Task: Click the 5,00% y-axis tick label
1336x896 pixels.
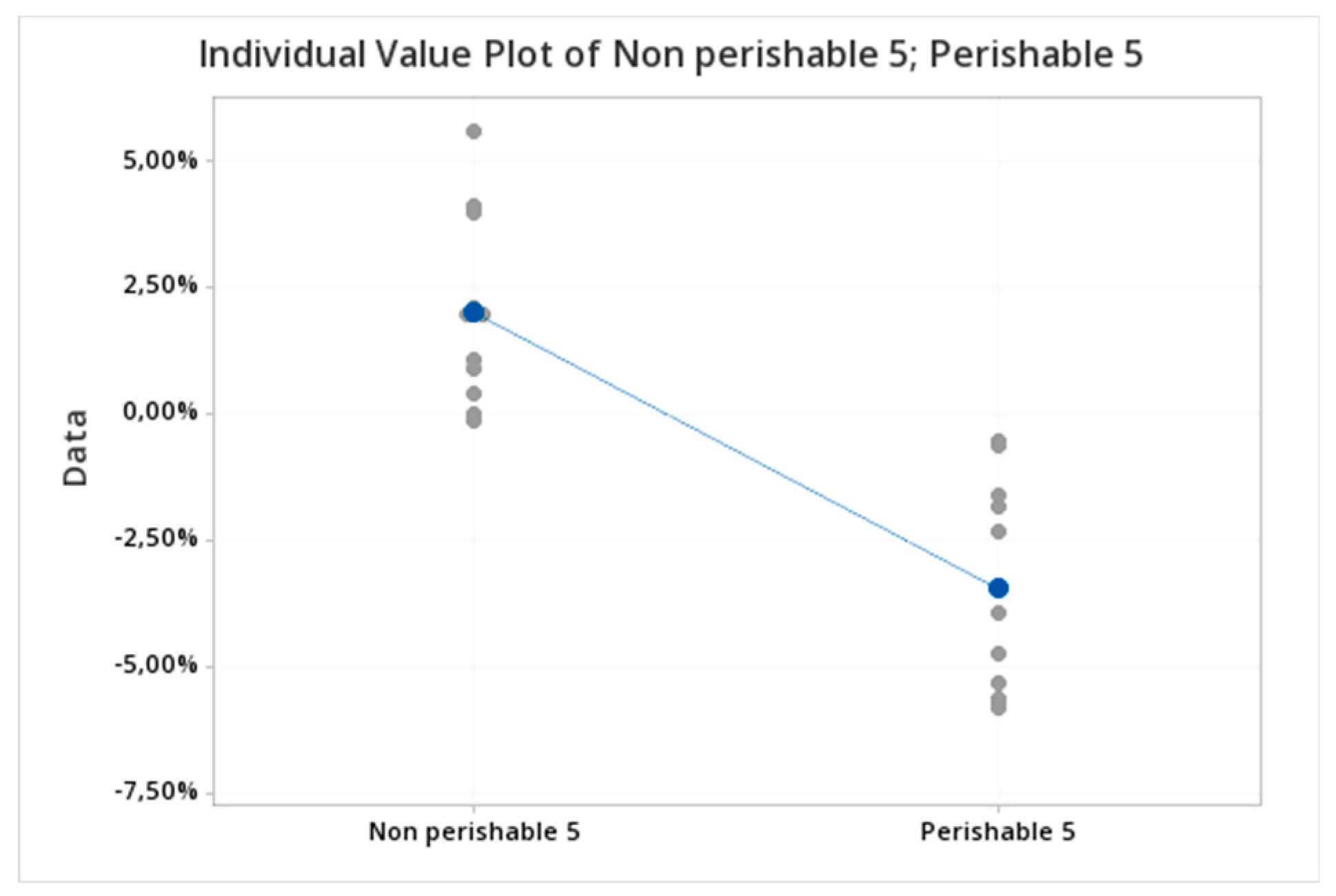Action: coord(159,161)
